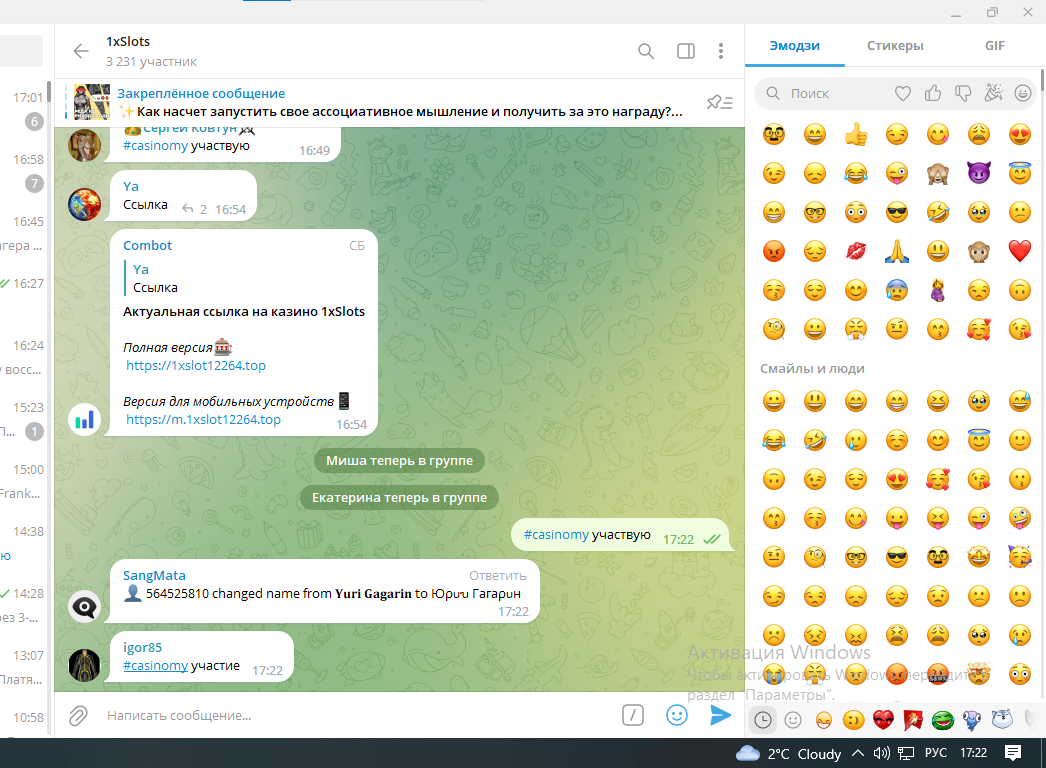The image size is (1046, 768).
Task: Open the white cat emoji pack
Action: pyautogui.click(x=1002, y=719)
